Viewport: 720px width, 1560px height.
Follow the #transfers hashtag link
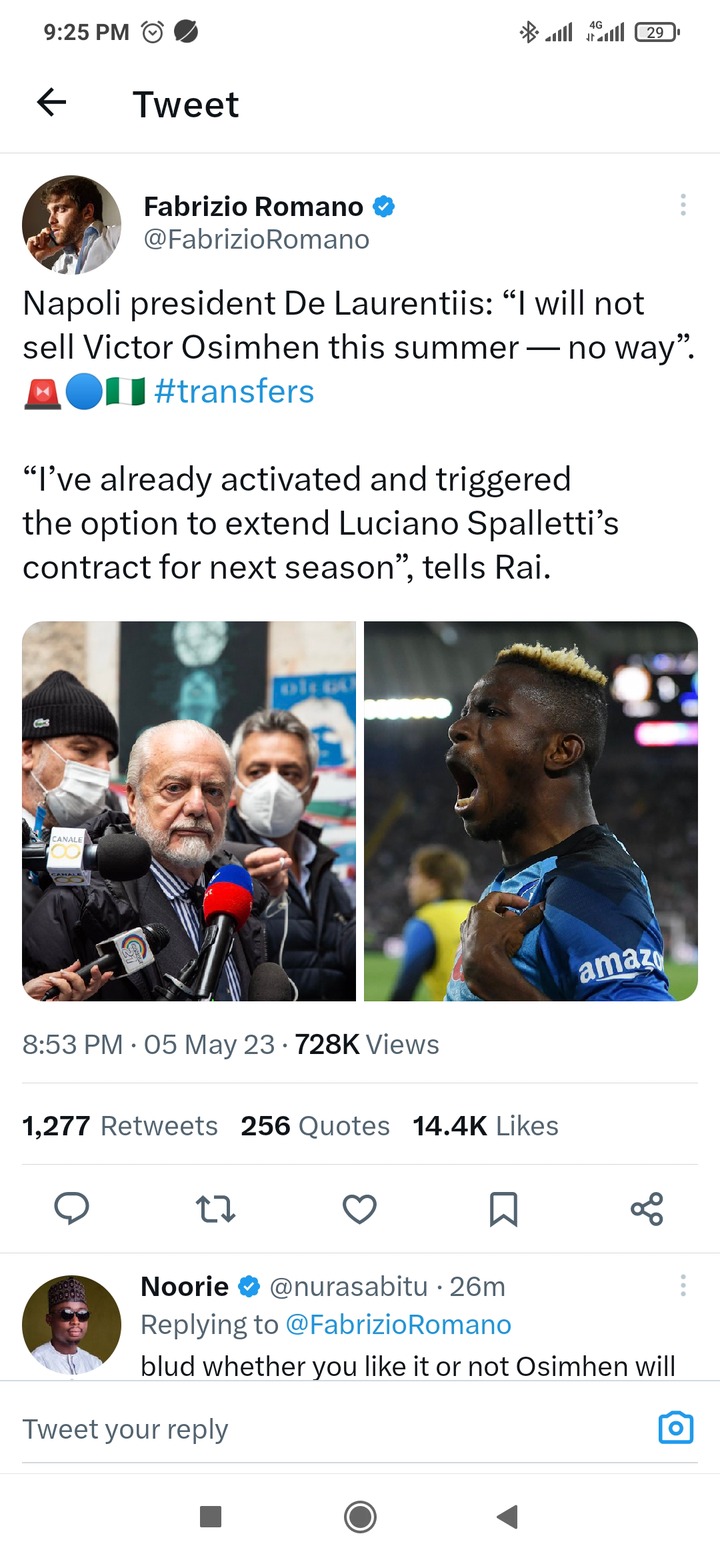click(x=234, y=391)
